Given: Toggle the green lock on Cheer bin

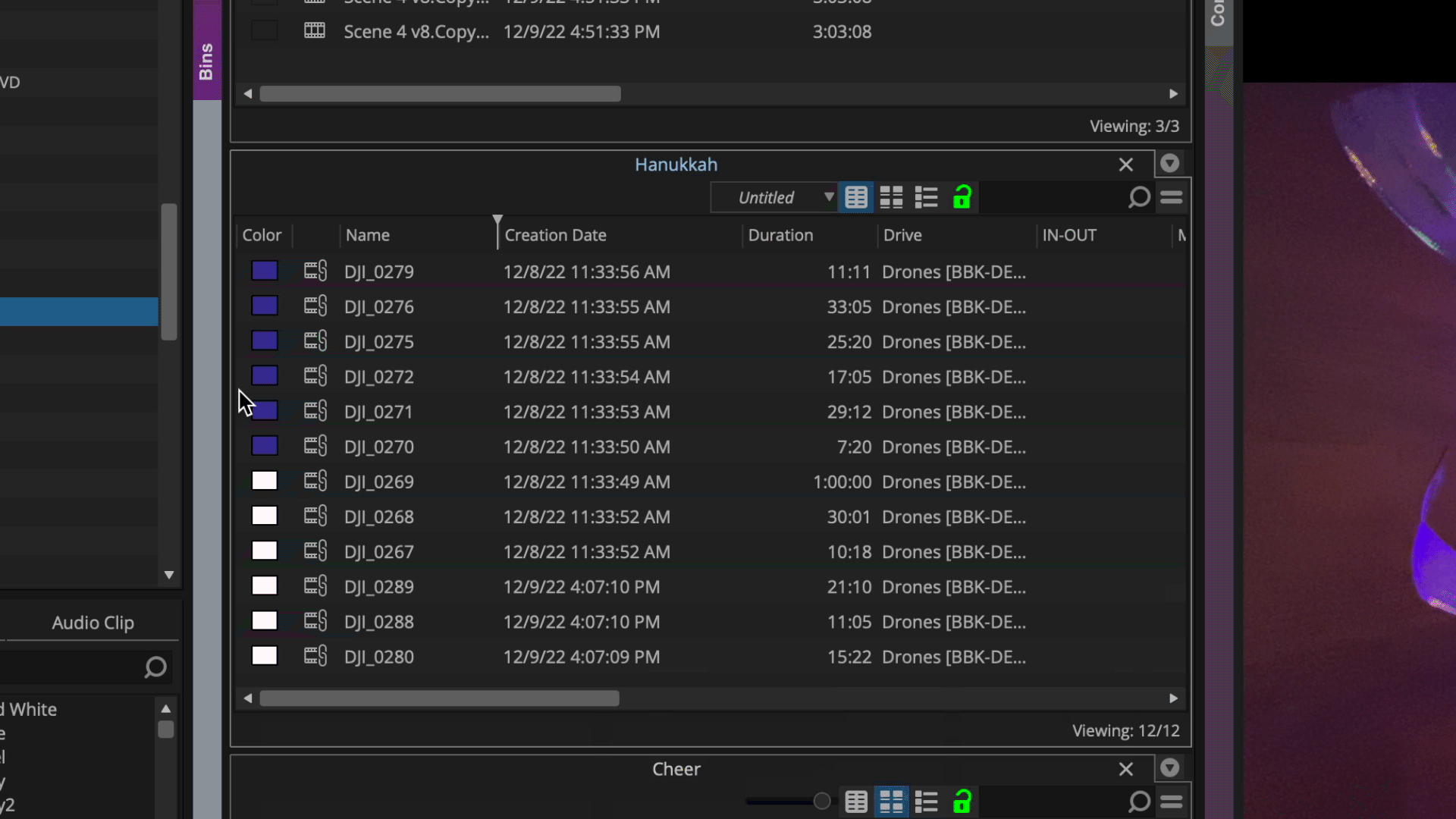Looking at the screenshot, I should tap(962, 802).
